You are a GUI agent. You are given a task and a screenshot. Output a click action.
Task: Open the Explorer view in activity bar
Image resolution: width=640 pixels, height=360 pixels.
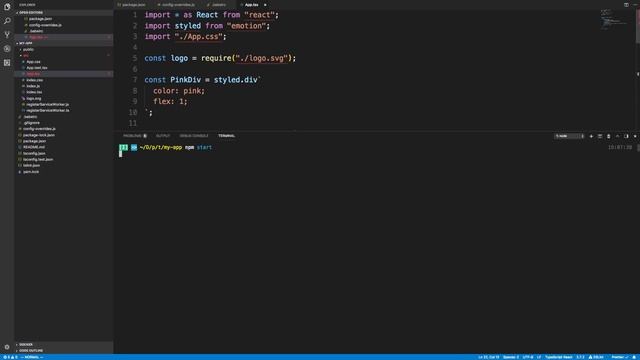[7, 7]
